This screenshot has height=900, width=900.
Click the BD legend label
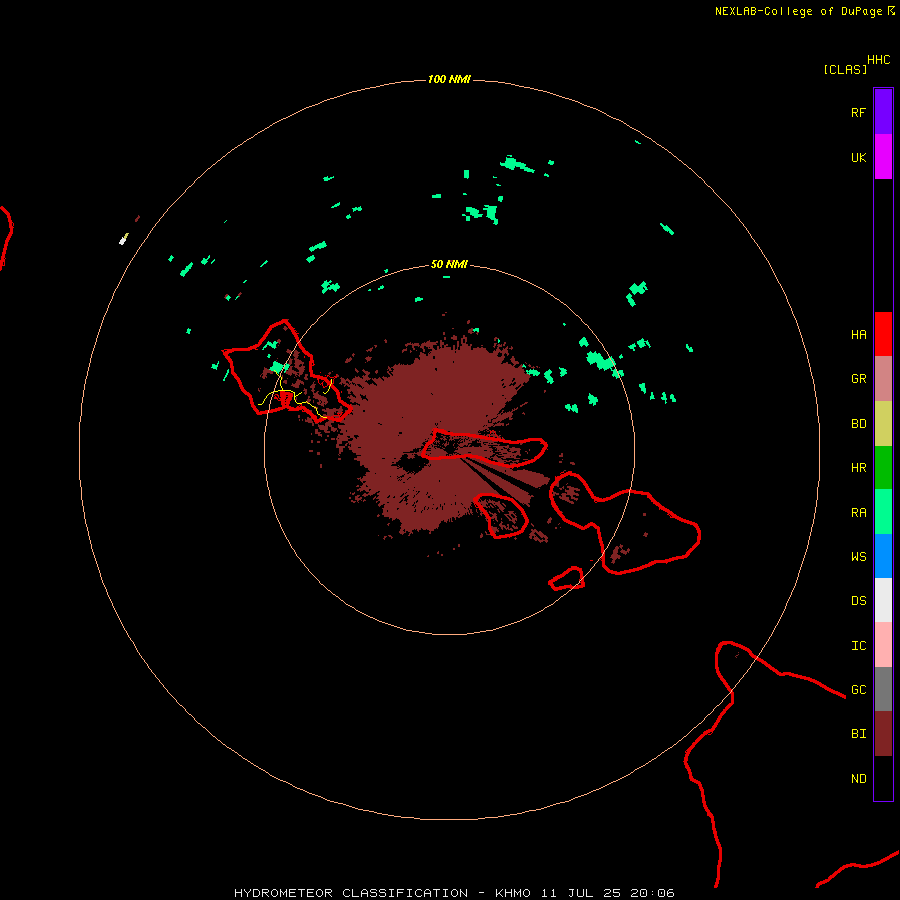coord(858,424)
